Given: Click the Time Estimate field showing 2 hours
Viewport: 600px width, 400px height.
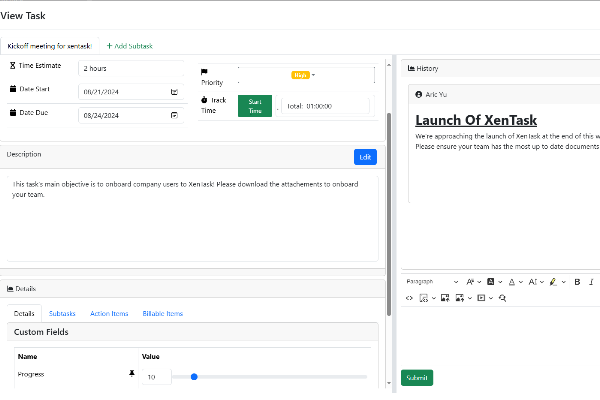Looking at the screenshot, I should [131, 69].
